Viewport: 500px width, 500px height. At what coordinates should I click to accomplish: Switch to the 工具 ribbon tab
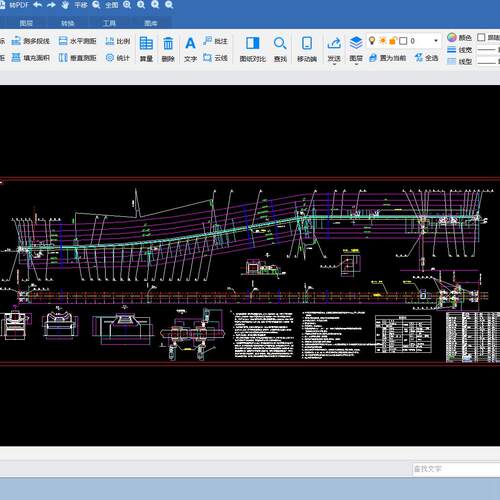click(109, 23)
